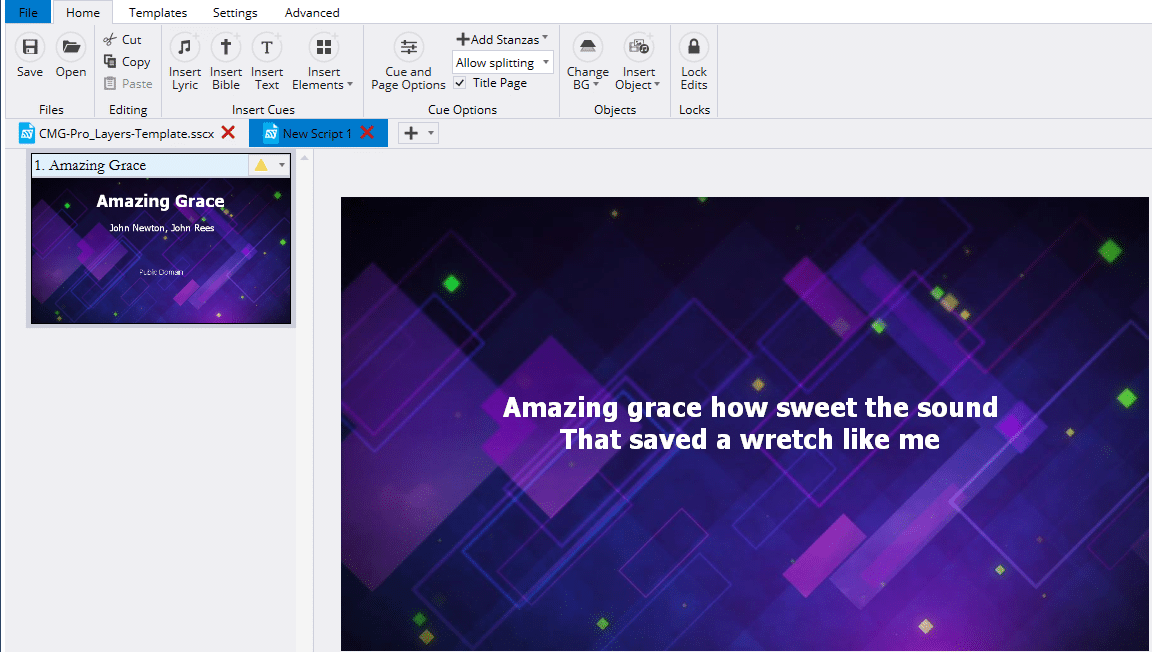Image resolution: width=1152 pixels, height=652 pixels.
Task: Open the File menu tab
Action: coord(28,12)
